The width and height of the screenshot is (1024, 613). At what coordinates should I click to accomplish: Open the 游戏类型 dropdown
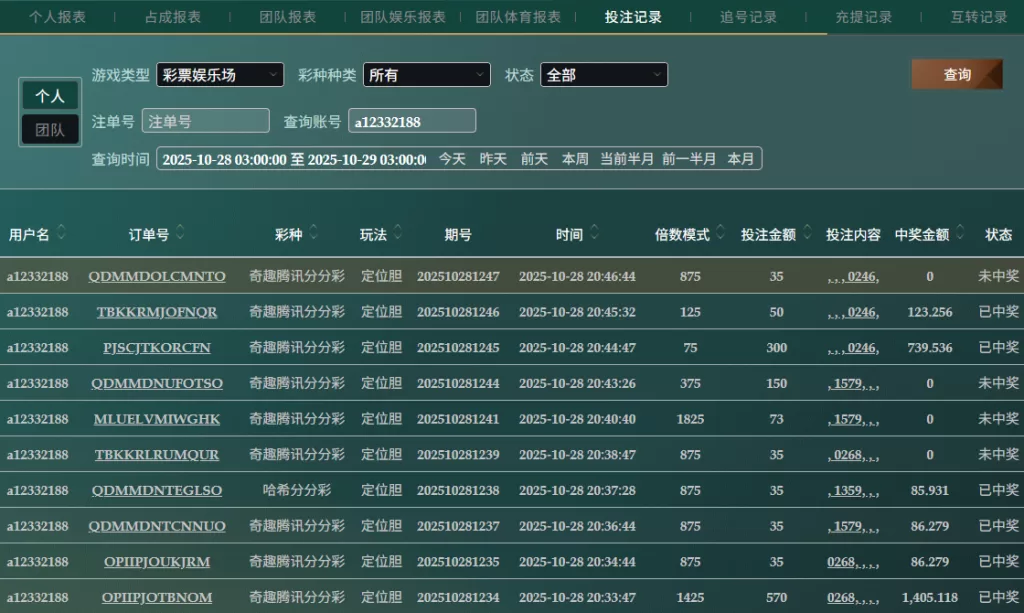pos(220,75)
